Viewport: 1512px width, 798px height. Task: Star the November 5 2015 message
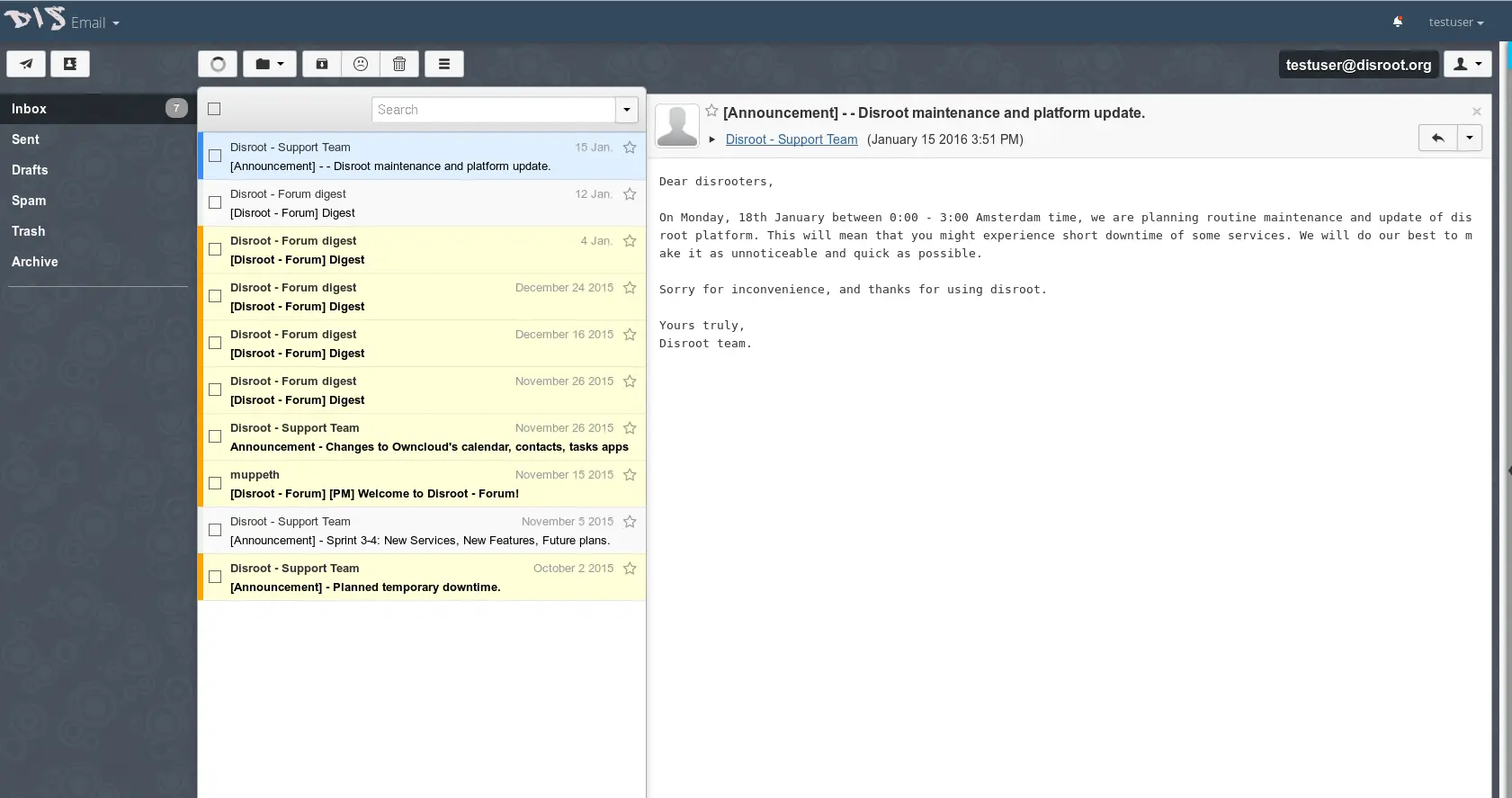(630, 522)
